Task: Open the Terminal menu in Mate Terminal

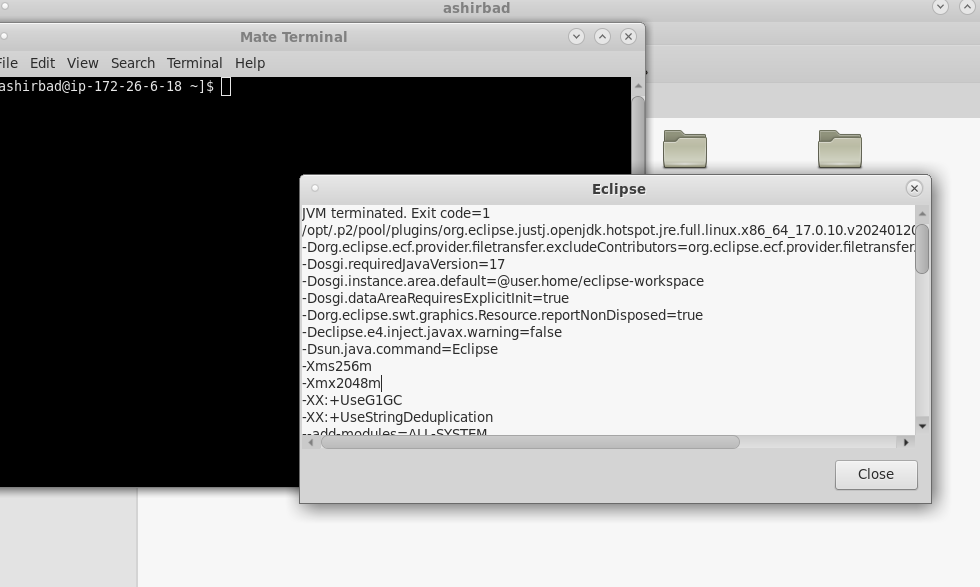Action: pos(194,63)
